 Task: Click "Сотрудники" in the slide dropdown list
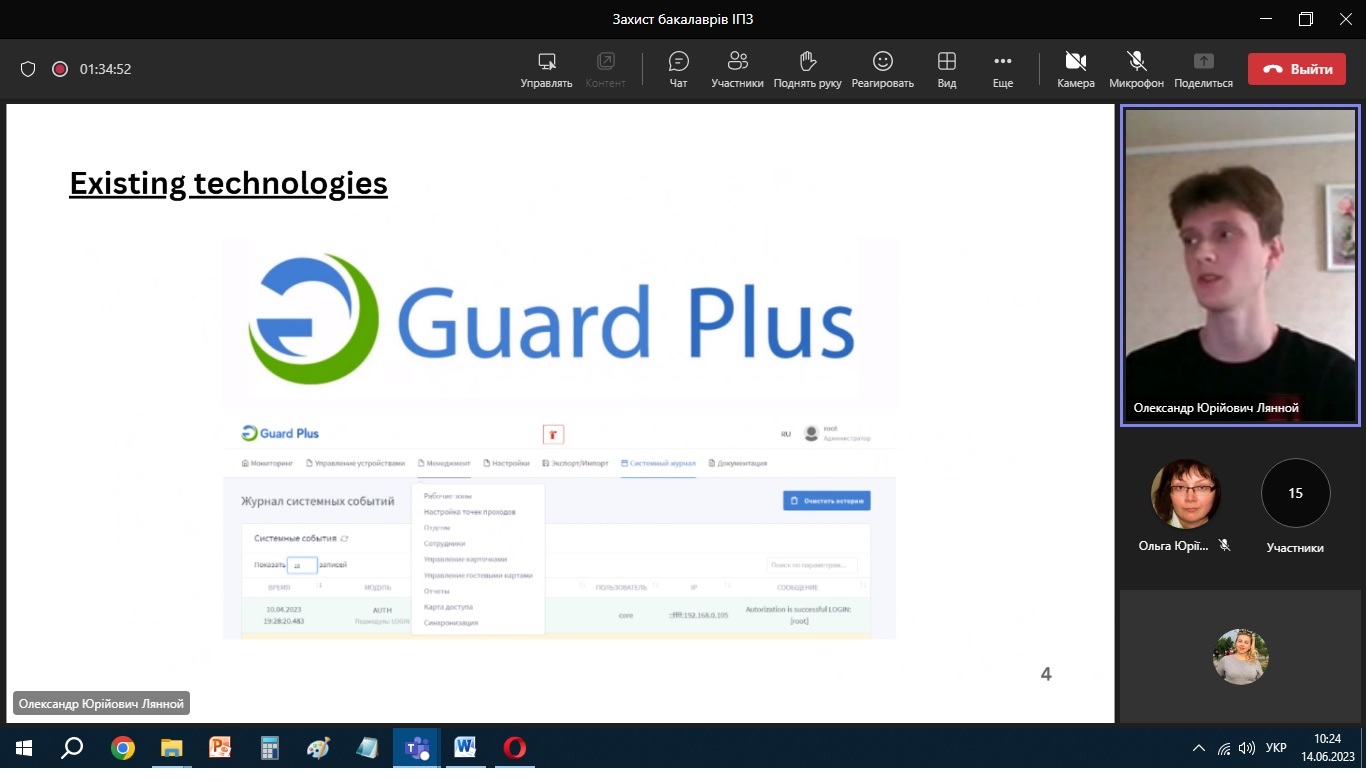pos(444,544)
